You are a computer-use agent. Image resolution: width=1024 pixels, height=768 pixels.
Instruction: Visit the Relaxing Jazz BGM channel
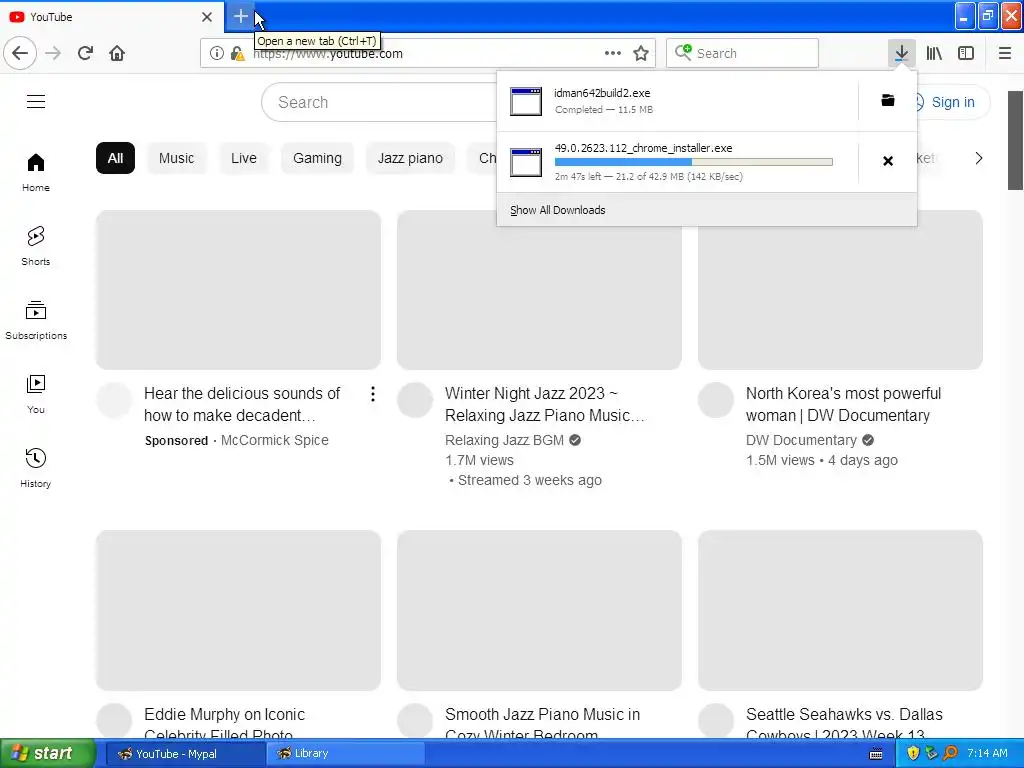[x=504, y=440]
